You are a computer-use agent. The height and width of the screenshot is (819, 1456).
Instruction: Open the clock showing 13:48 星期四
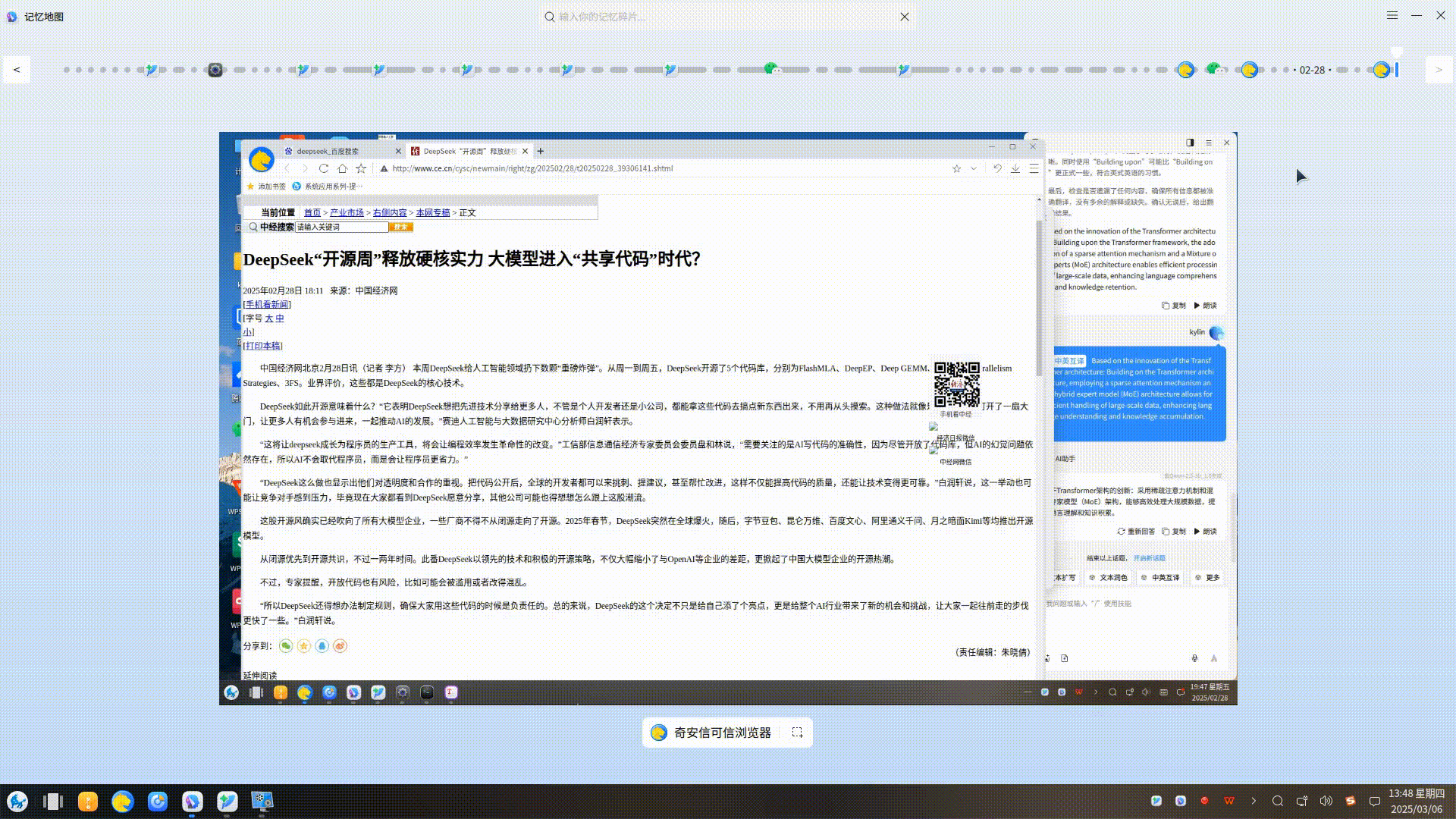tap(1417, 802)
